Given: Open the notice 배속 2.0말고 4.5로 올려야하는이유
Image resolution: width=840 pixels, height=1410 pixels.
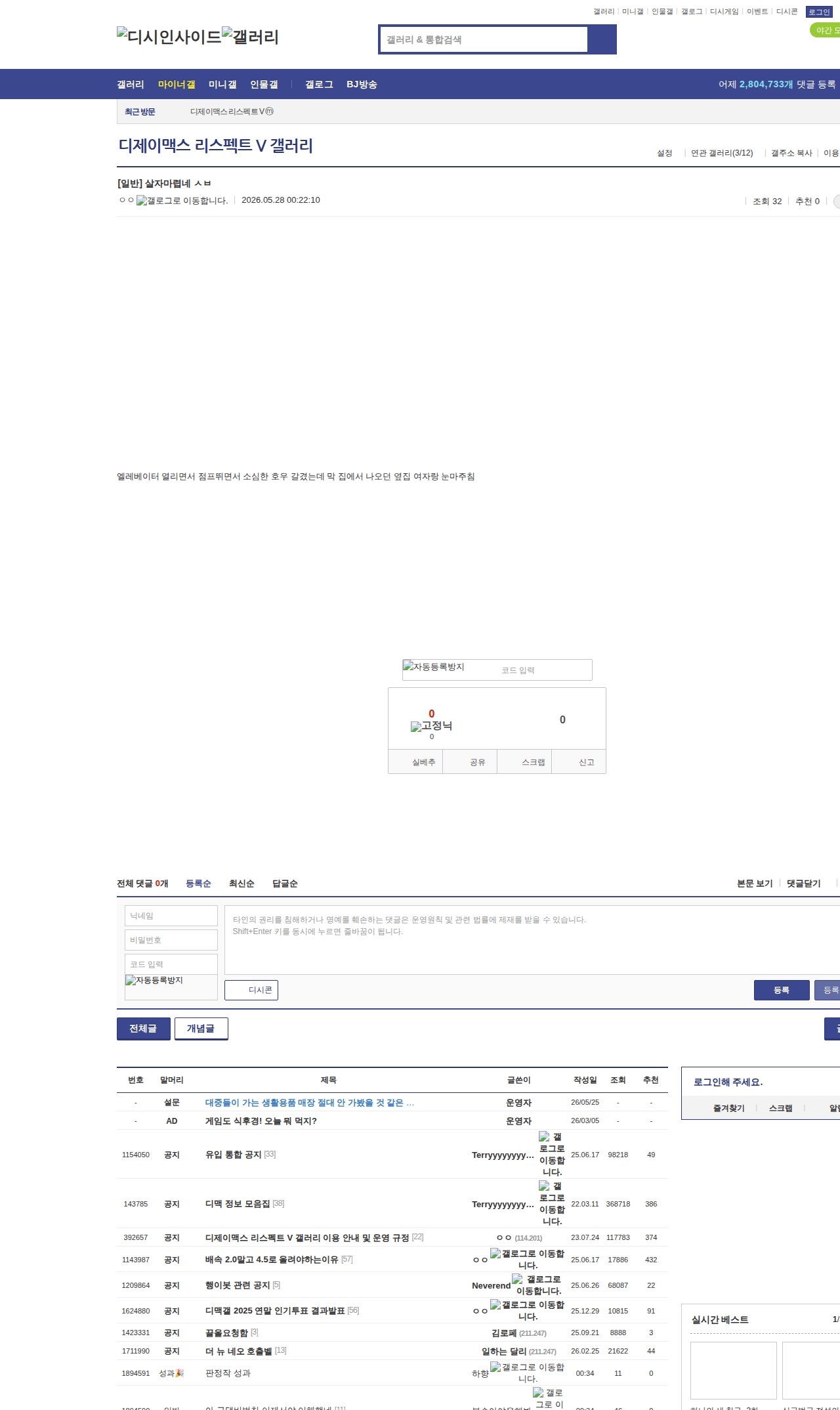Looking at the screenshot, I should click(x=272, y=1260).
